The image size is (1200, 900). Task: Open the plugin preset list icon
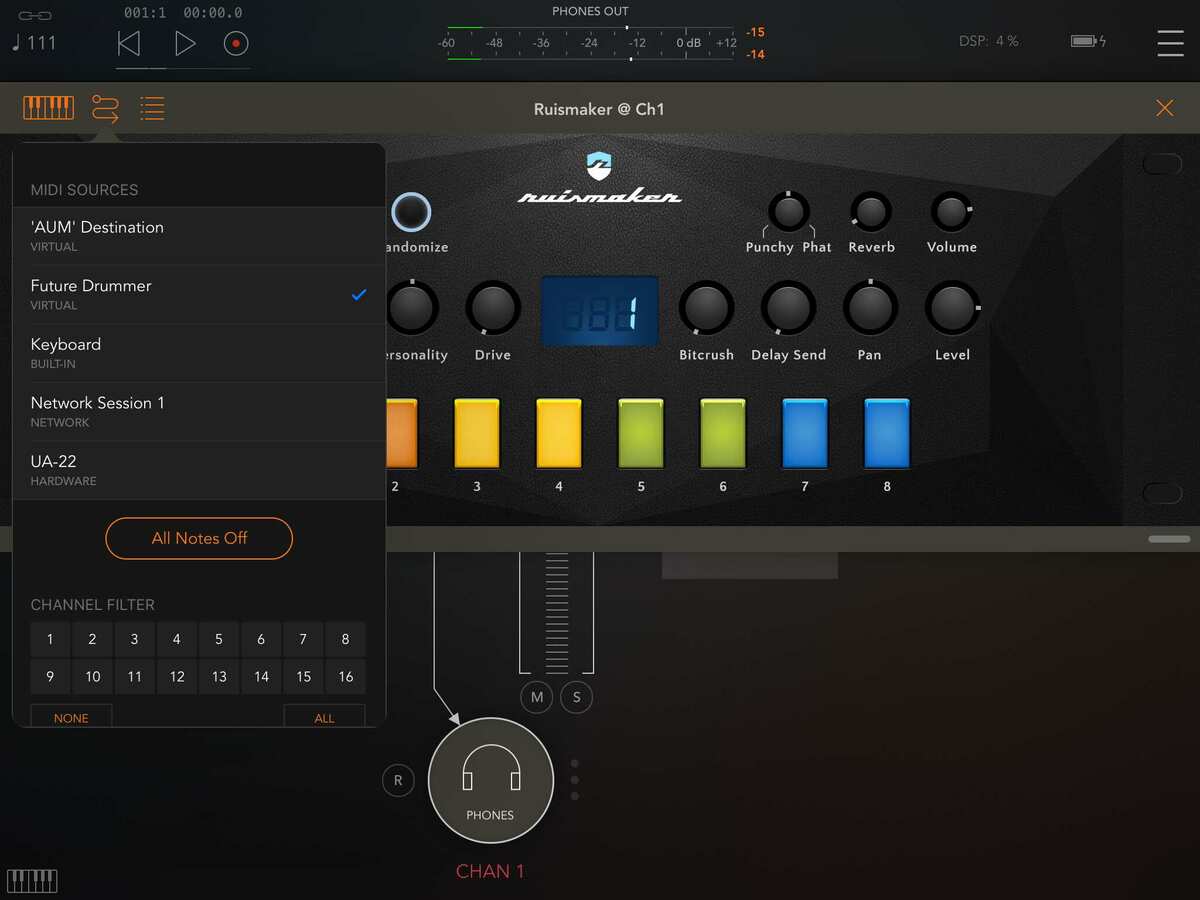[x=152, y=108]
